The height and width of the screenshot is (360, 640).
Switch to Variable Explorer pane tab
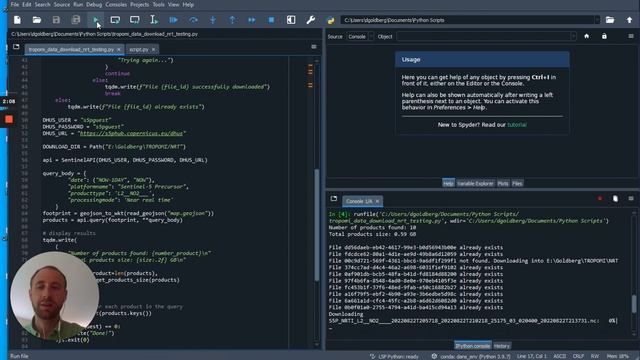(x=475, y=184)
